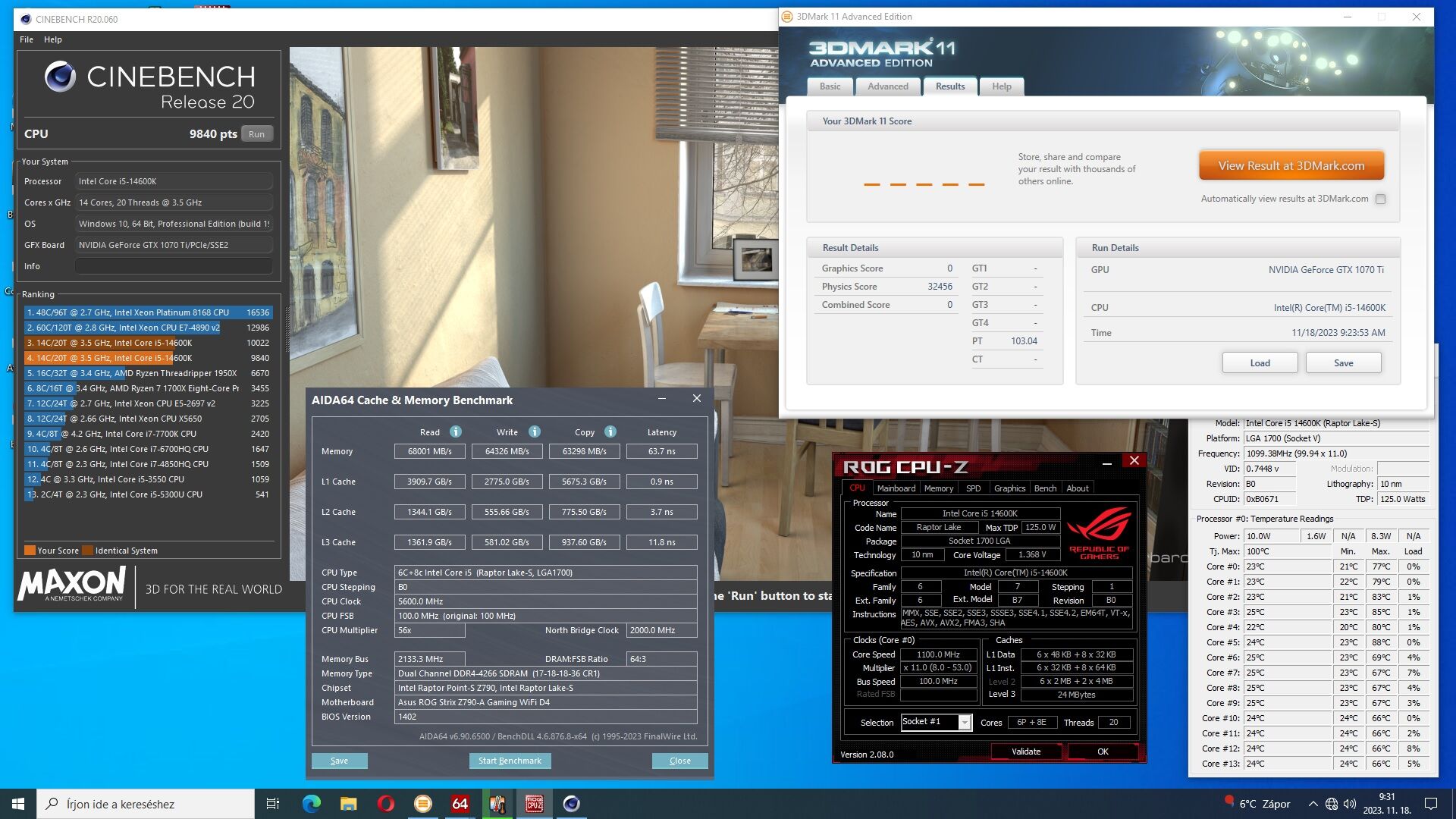The image size is (1456, 819).
Task: Switch to the Advanced tab in 3DMark
Action: click(x=887, y=86)
